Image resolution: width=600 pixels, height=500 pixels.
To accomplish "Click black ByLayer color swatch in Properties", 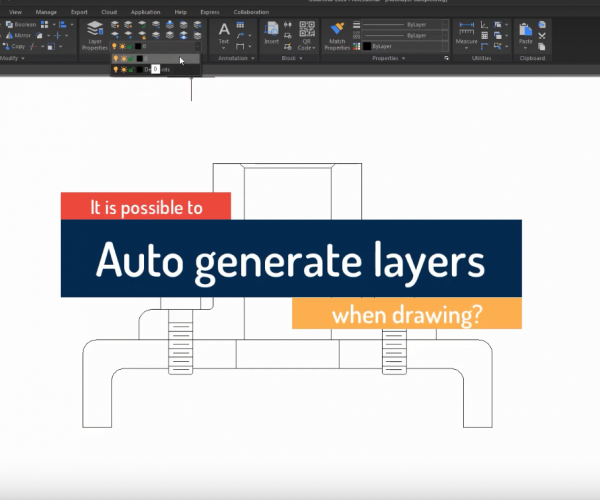I will point(367,46).
